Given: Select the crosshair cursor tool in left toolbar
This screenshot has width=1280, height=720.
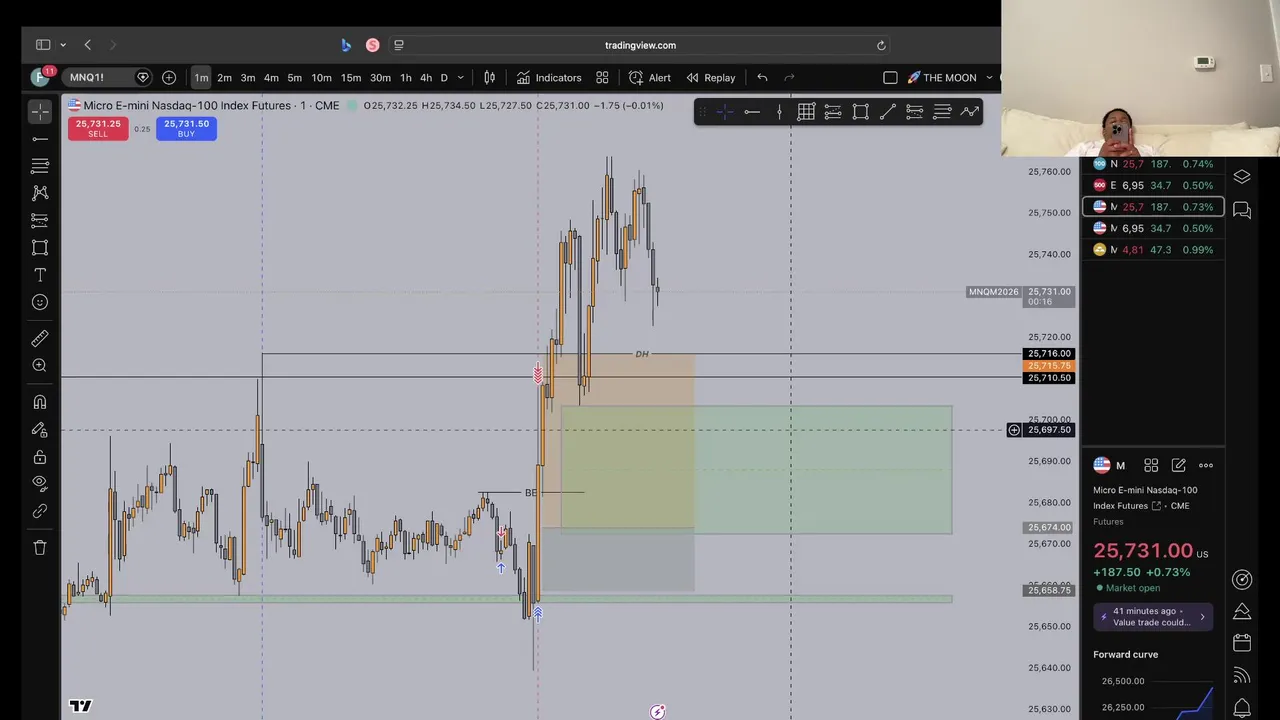Looking at the screenshot, I should [x=40, y=111].
